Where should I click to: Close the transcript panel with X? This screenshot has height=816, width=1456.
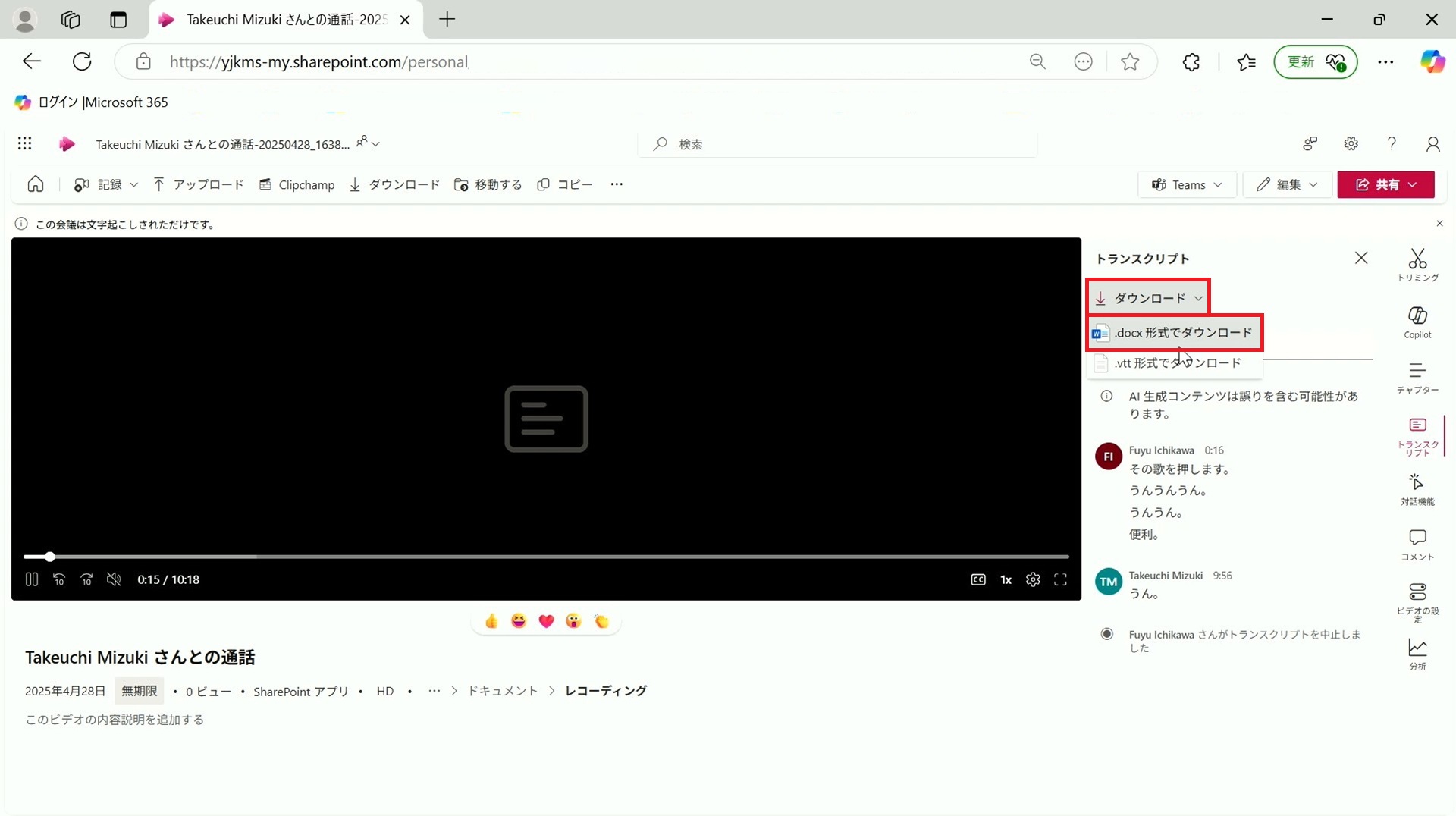1361,258
